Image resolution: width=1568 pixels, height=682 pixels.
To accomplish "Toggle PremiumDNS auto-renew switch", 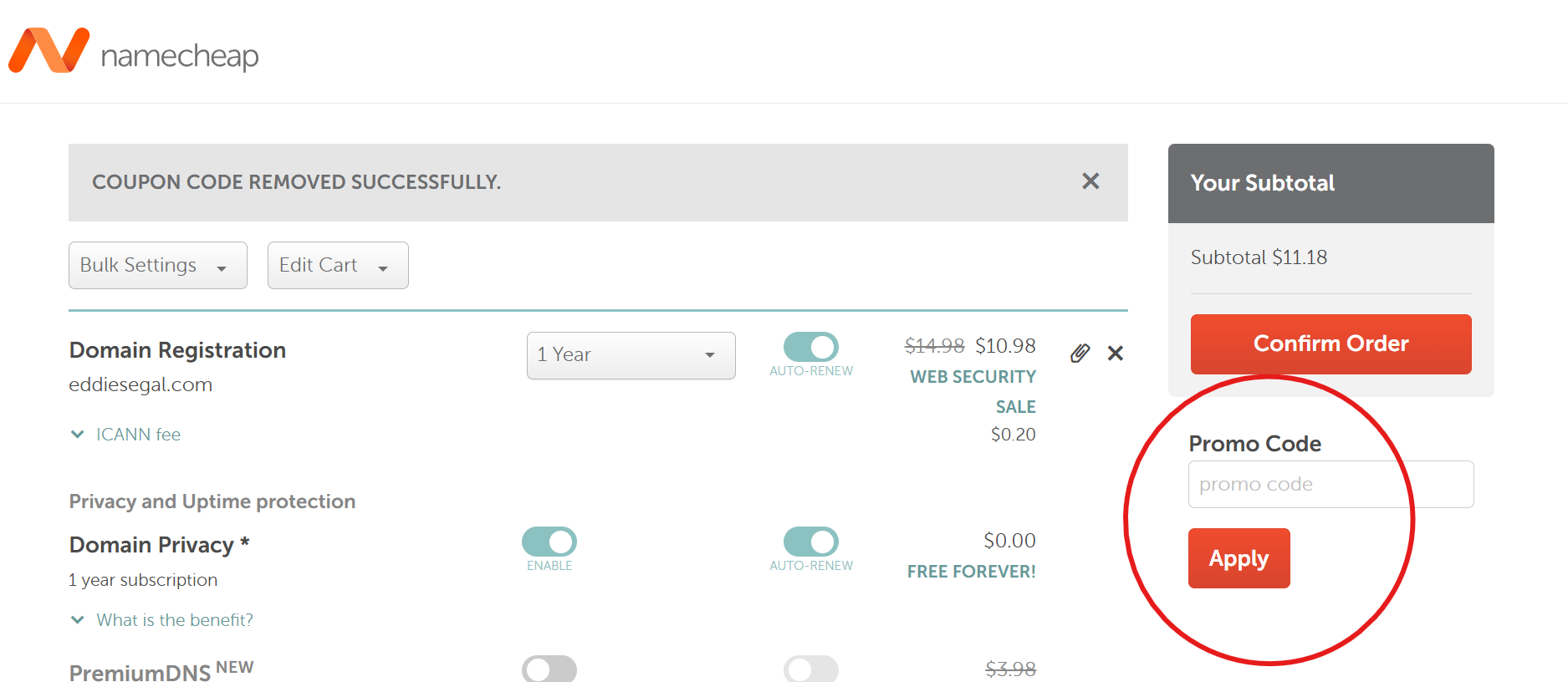I will 810,669.
